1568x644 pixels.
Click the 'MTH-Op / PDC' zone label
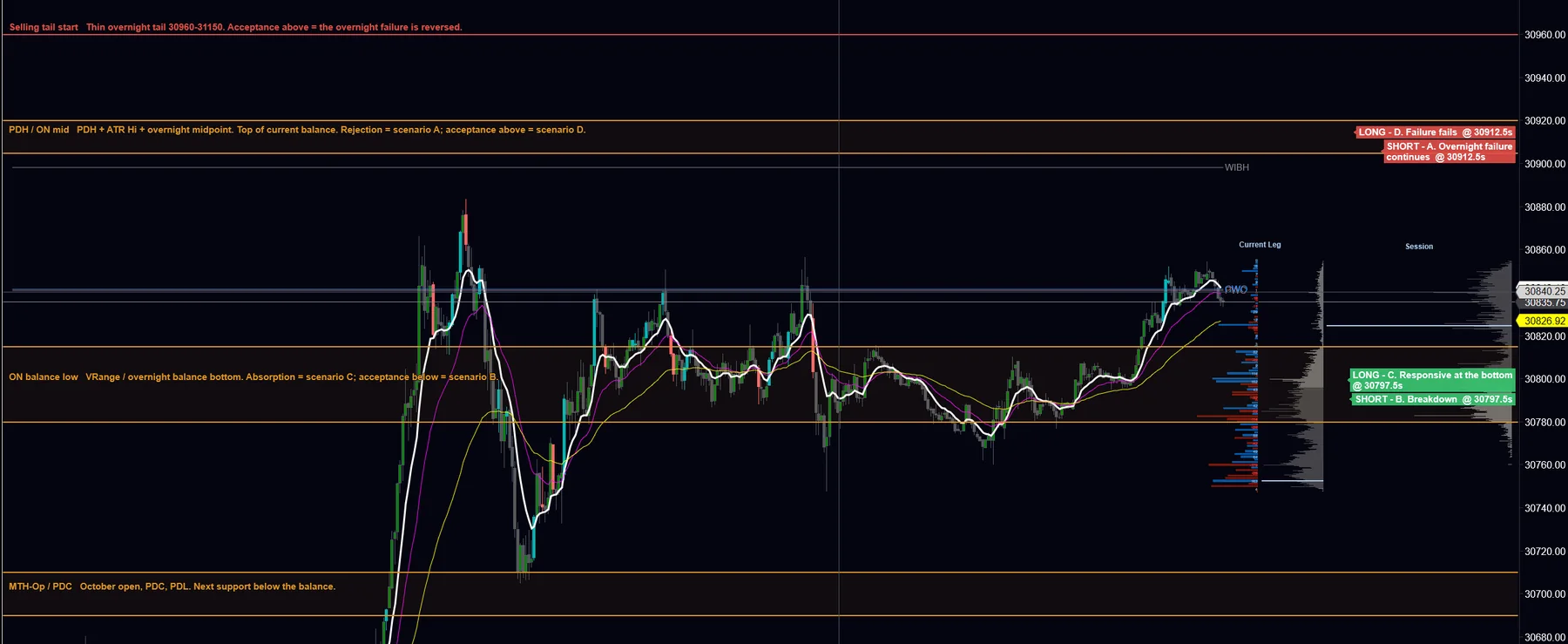tap(40, 586)
